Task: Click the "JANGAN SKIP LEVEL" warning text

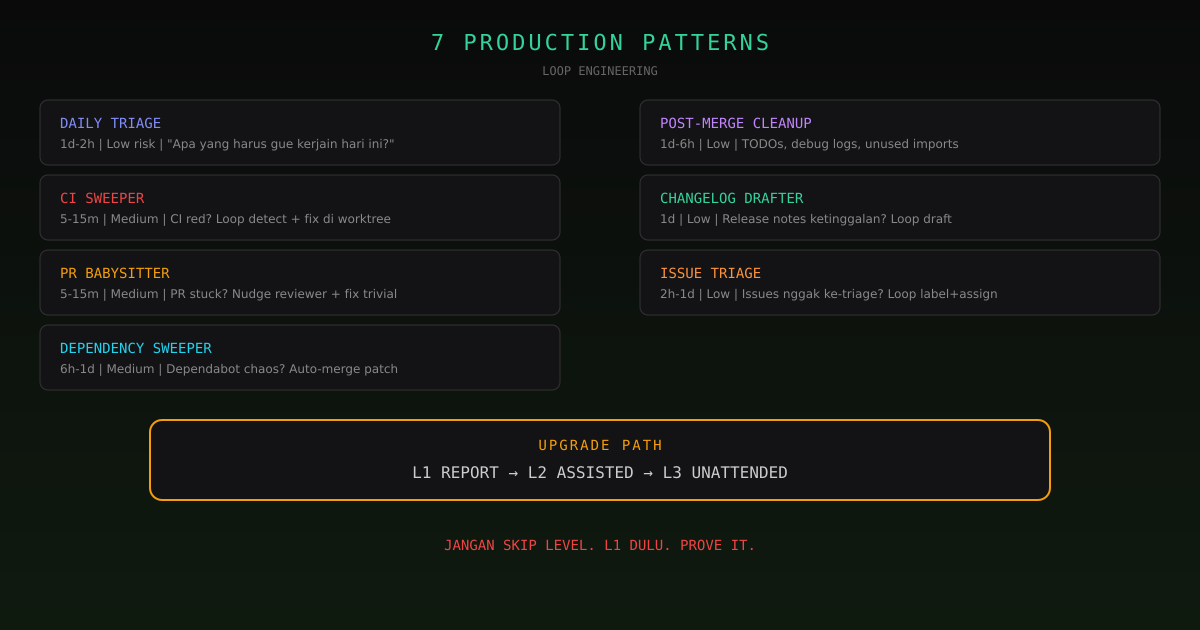Action: click(600, 545)
